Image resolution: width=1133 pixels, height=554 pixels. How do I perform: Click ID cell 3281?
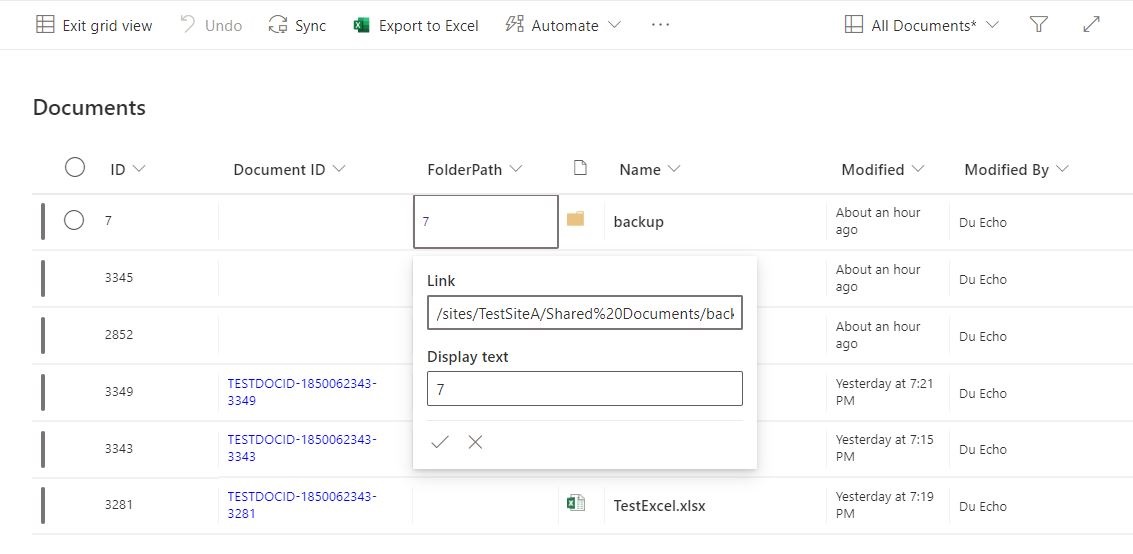[119, 505]
